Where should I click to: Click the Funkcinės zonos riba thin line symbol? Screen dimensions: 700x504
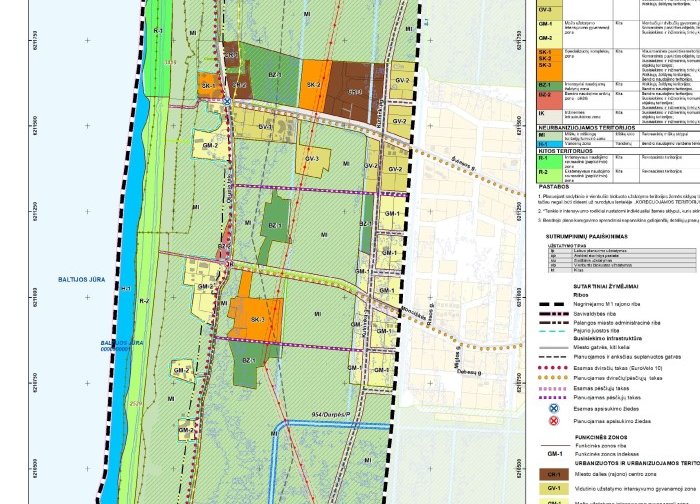554,445
